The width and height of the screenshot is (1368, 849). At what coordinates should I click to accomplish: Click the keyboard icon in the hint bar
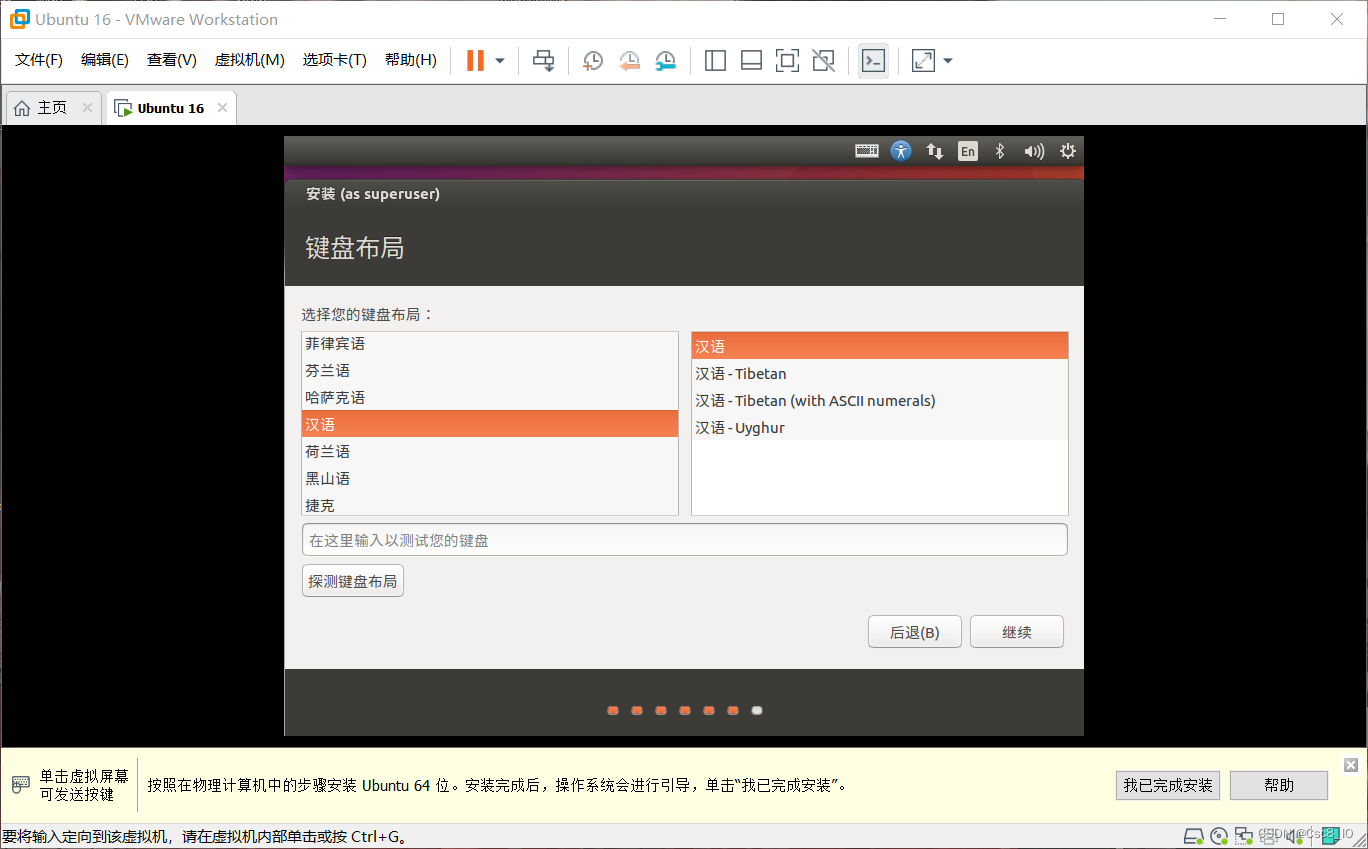pos(20,784)
